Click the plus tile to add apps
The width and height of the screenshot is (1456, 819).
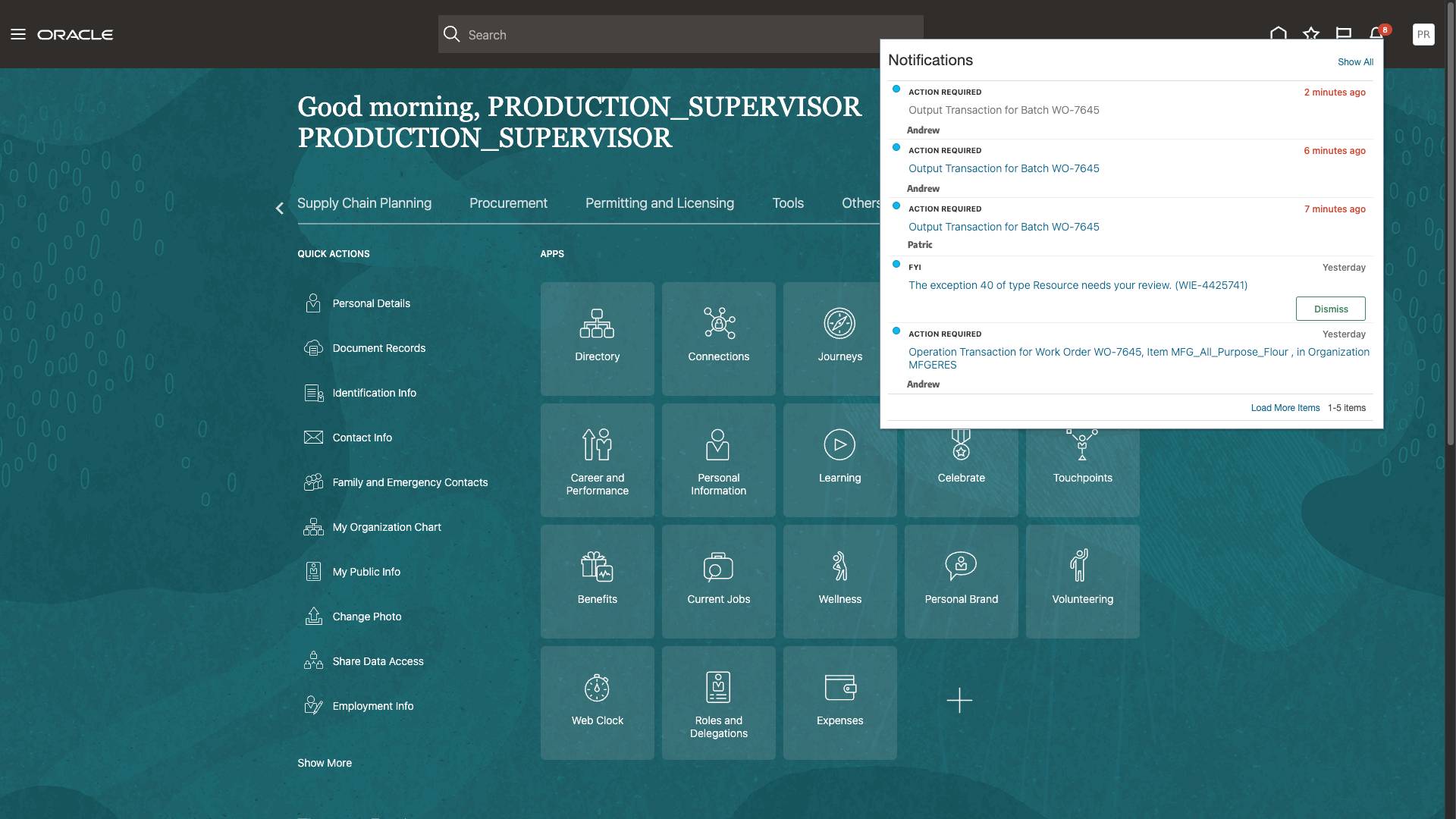(x=959, y=700)
